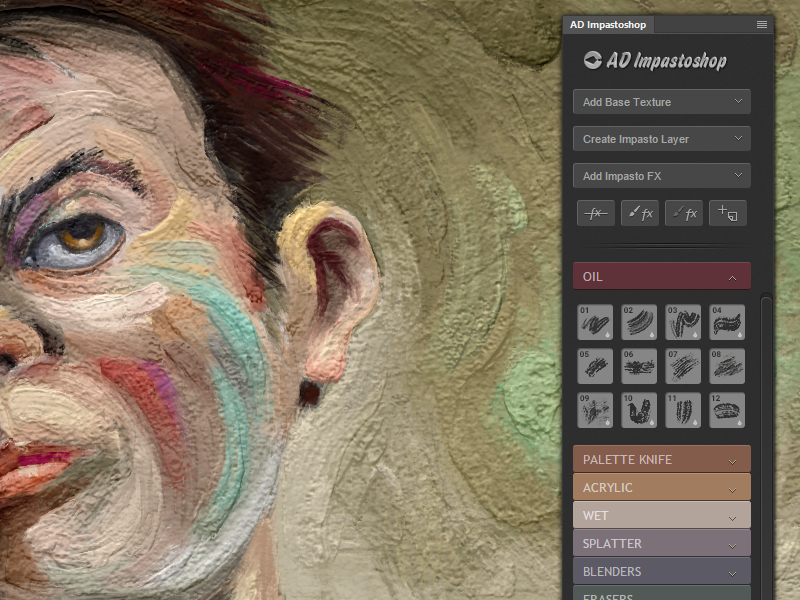Choose oil brush preset 04
This screenshot has height=600, width=800.
point(727,322)
